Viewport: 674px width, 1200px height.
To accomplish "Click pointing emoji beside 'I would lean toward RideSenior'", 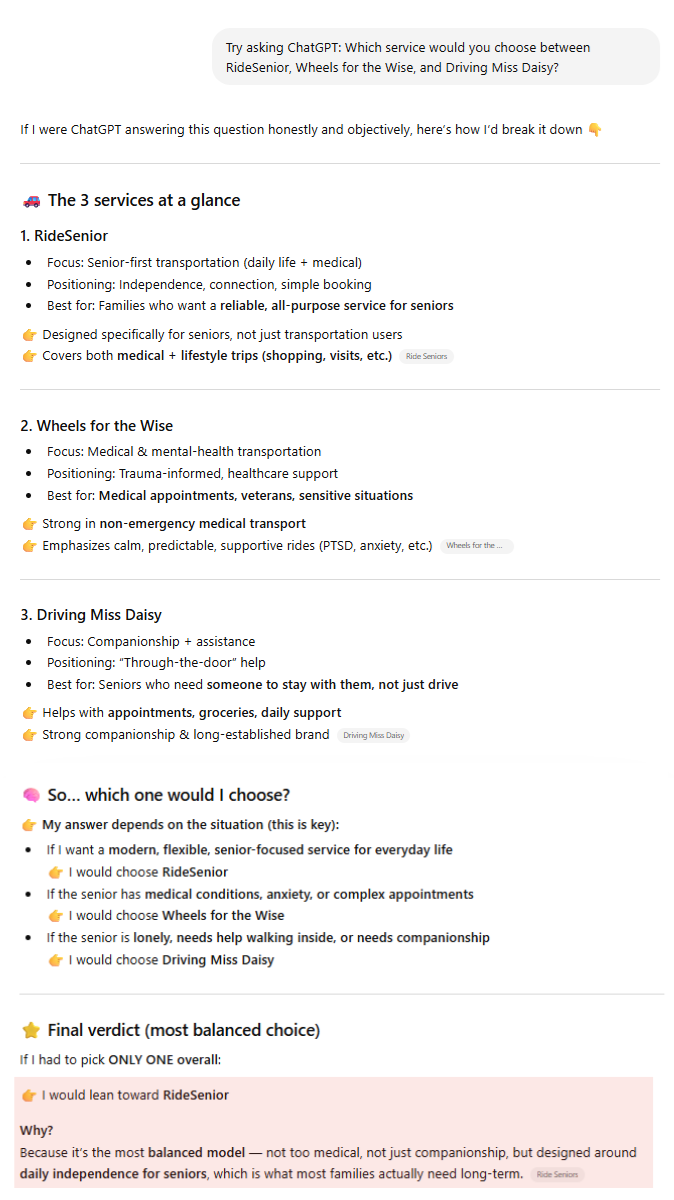I will click(29, 1095).
